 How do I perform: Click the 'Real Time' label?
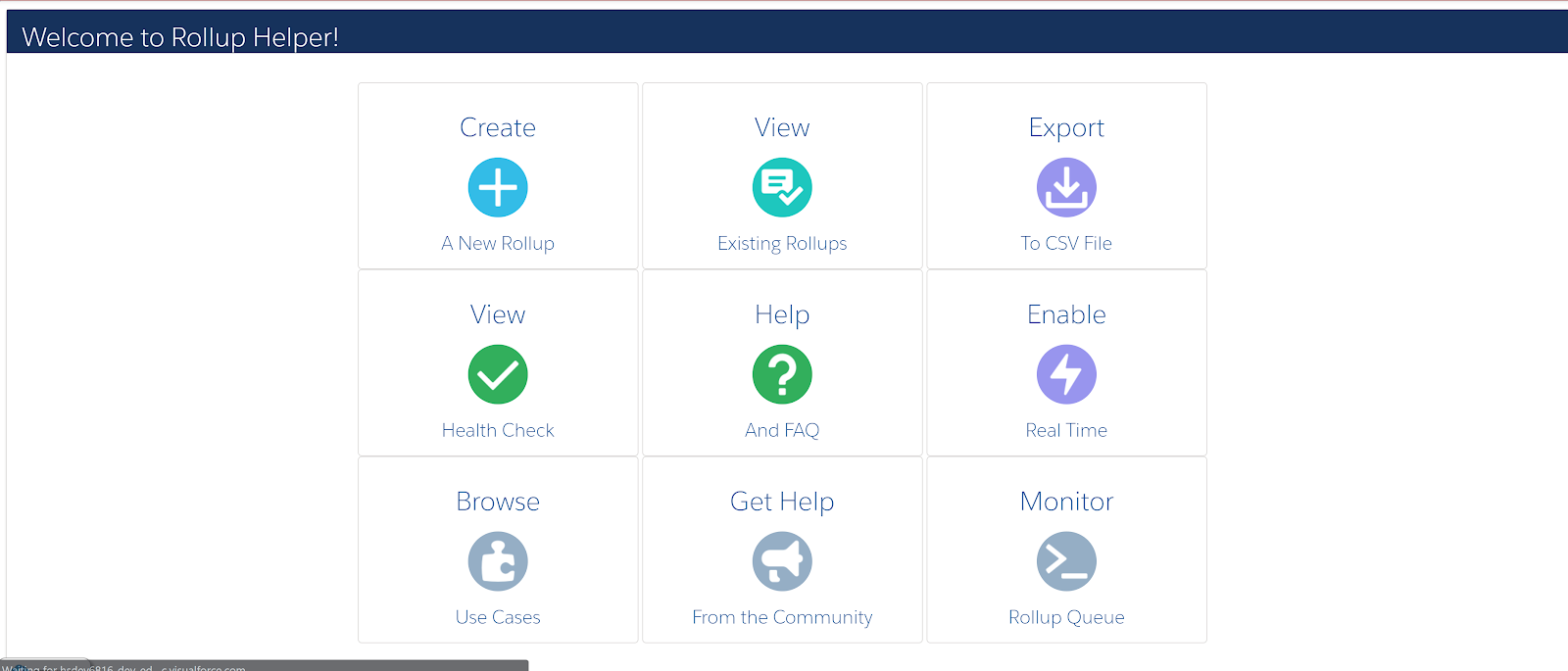(x=1066, y=430)
